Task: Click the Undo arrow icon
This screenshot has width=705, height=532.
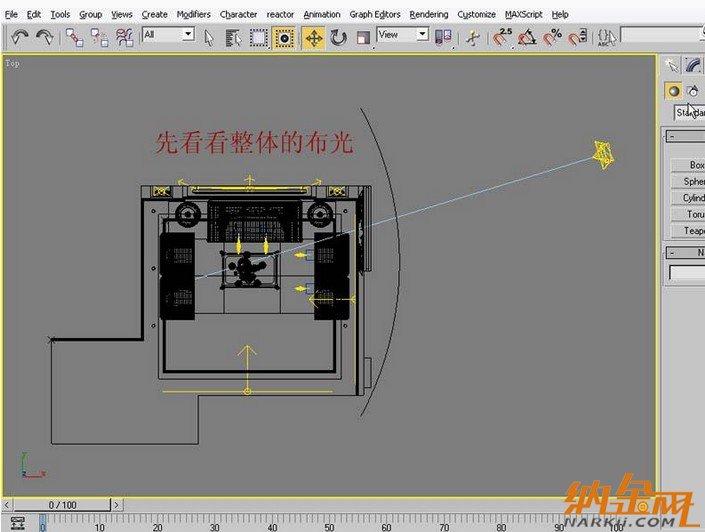Action: [20, 37]
